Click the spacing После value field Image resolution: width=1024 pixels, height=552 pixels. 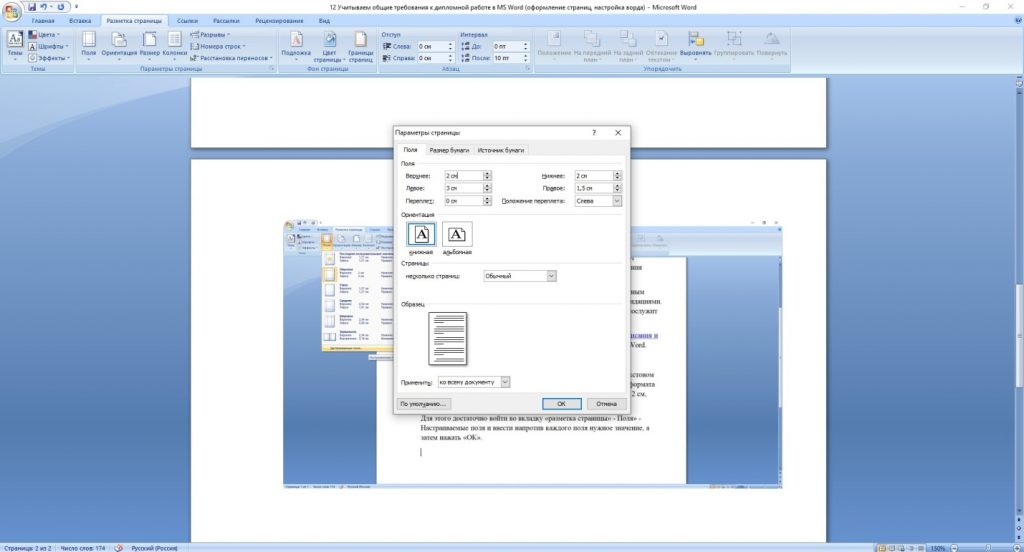(507, 58)
